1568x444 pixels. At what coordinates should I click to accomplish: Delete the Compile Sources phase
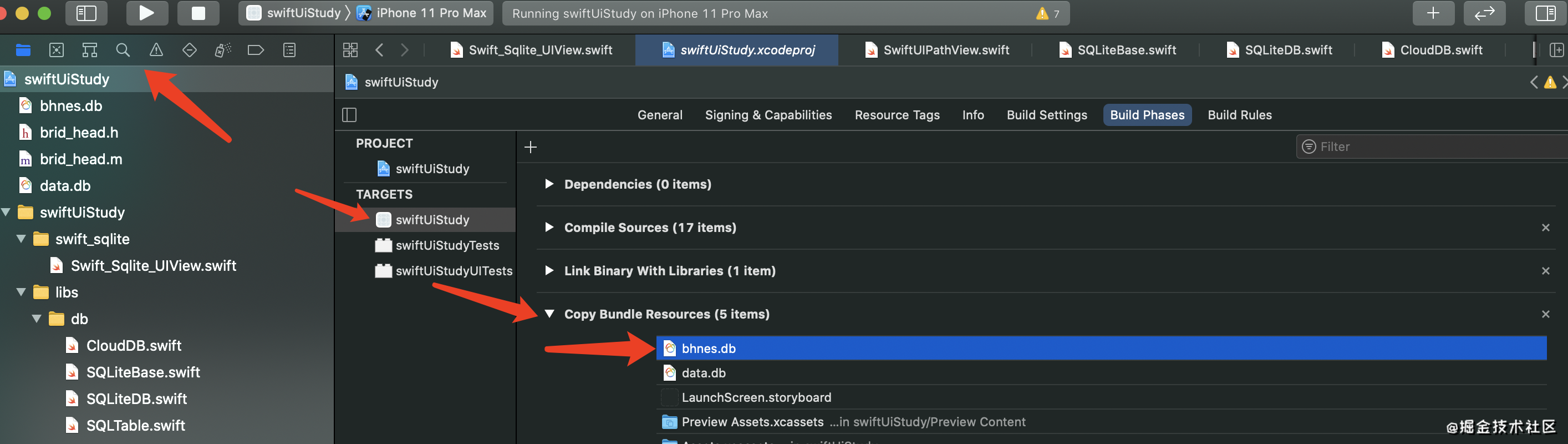[x=1545, y=228]
